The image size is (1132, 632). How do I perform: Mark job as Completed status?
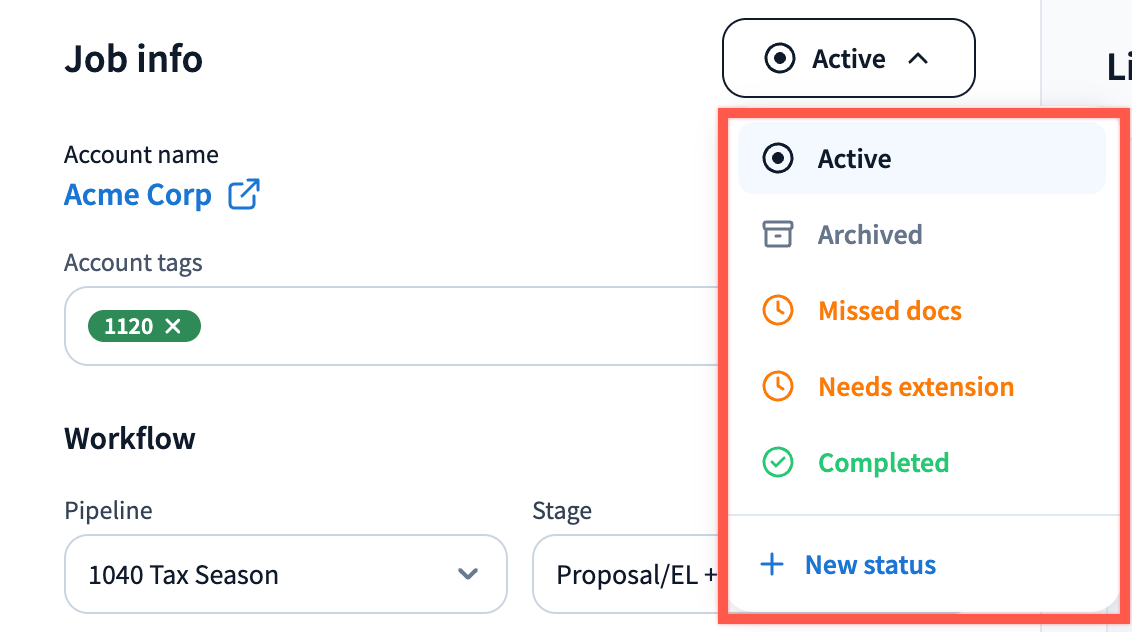pos(883,463)
